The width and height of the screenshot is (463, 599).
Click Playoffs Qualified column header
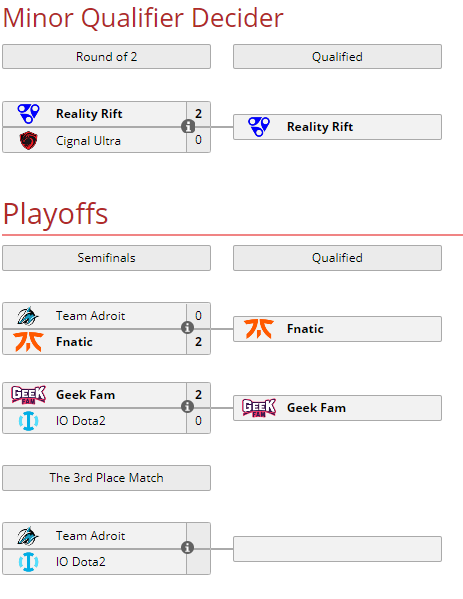(x=337, y=258)
